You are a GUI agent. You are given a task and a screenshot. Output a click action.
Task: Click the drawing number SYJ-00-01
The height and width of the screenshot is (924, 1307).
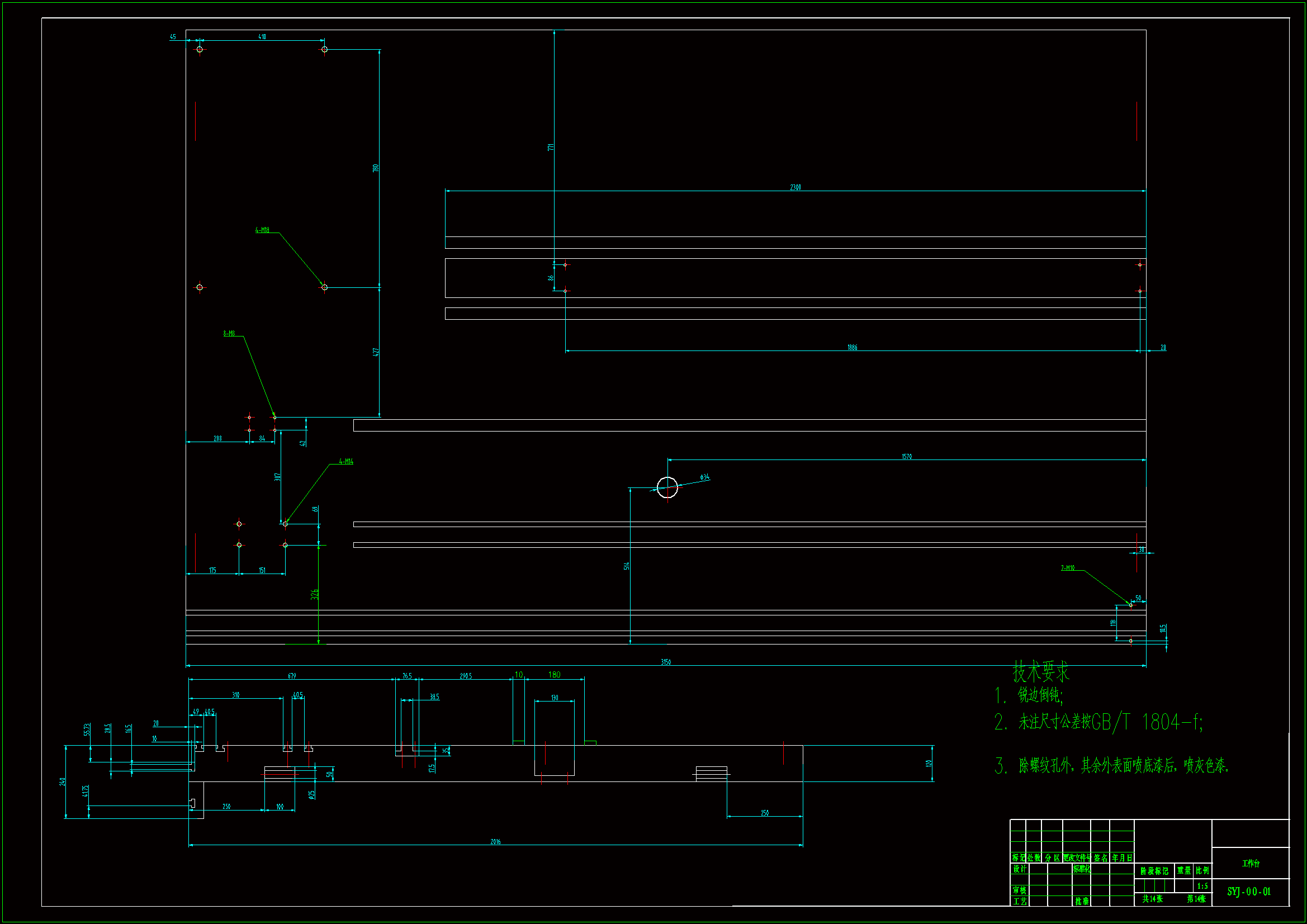pos(1249,892)
